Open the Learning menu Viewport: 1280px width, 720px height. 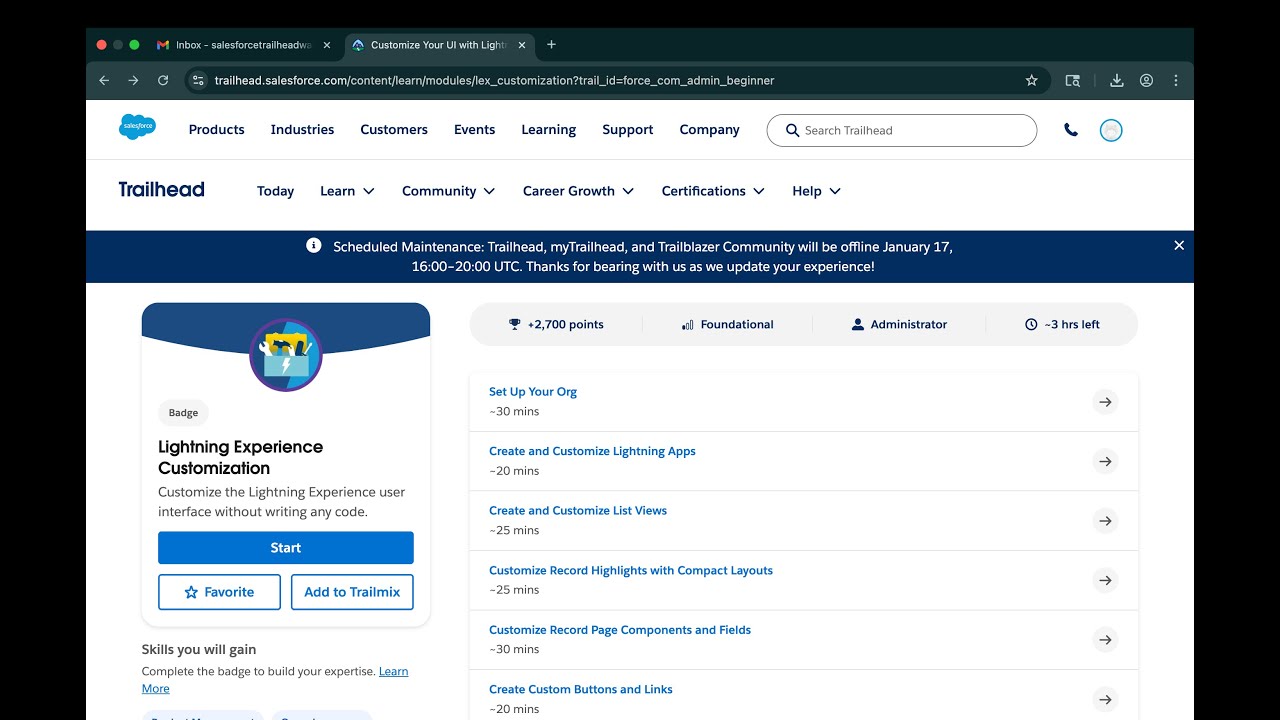coord(548,130)
